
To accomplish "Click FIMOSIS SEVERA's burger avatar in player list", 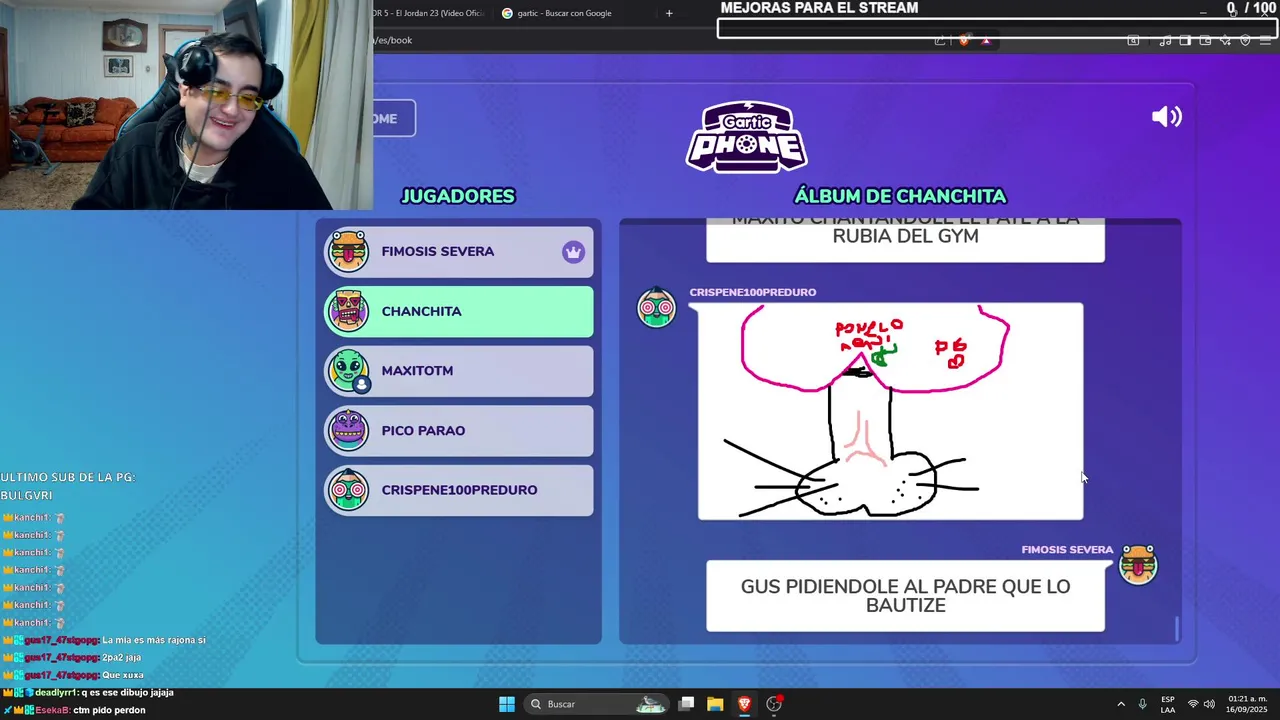I will pyautogui.click(x=348, y=251).
